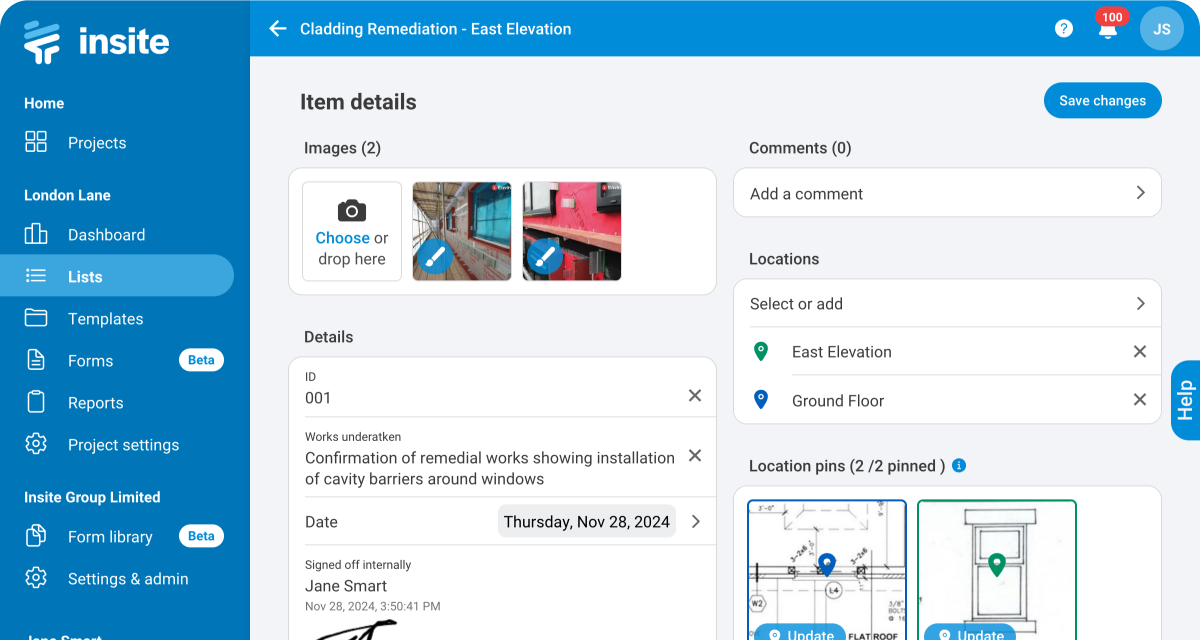Open the help question mark icon
The image size is (1200, 640).
pyautogui.click(x=1063, y=28)
